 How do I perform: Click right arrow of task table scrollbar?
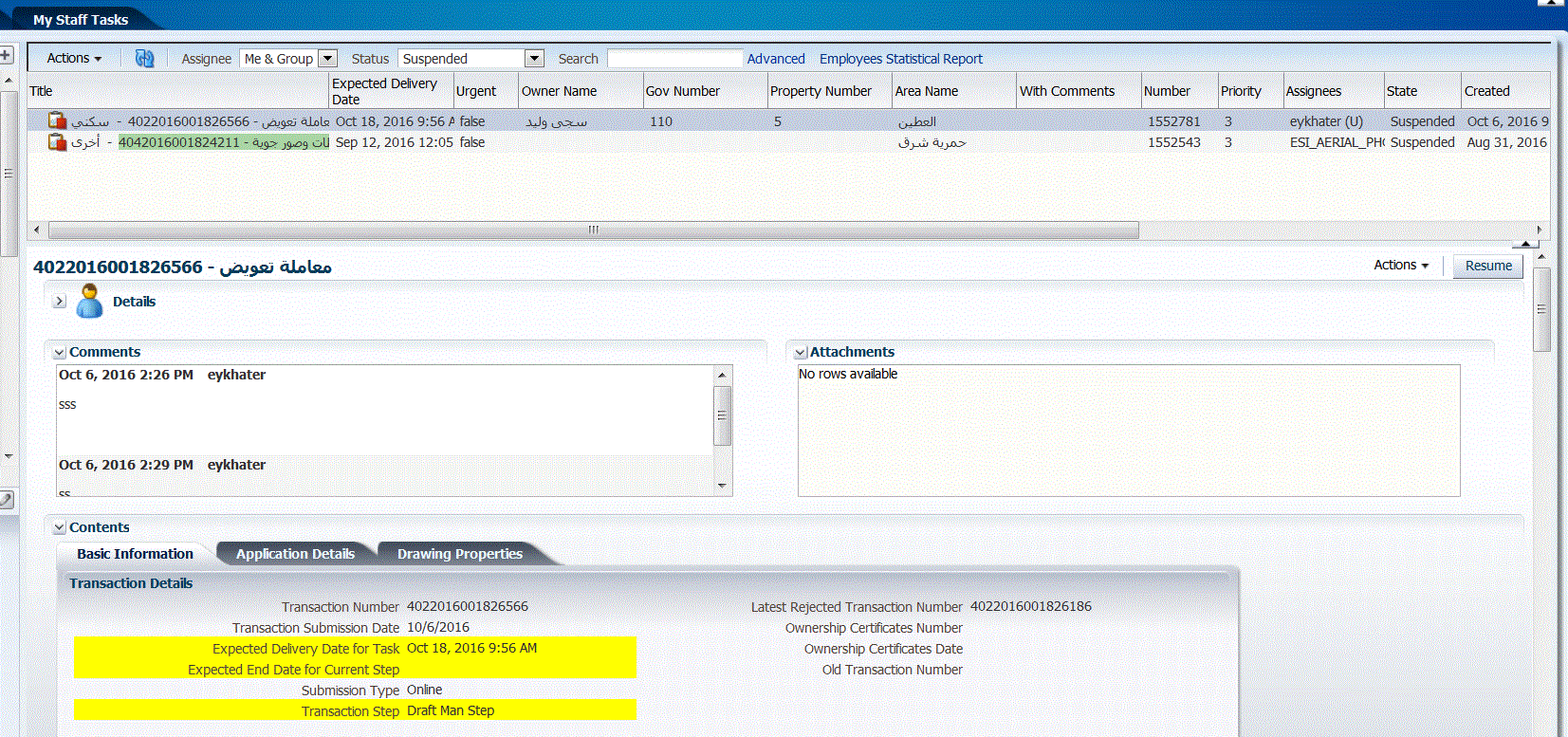coord(1540,230)
